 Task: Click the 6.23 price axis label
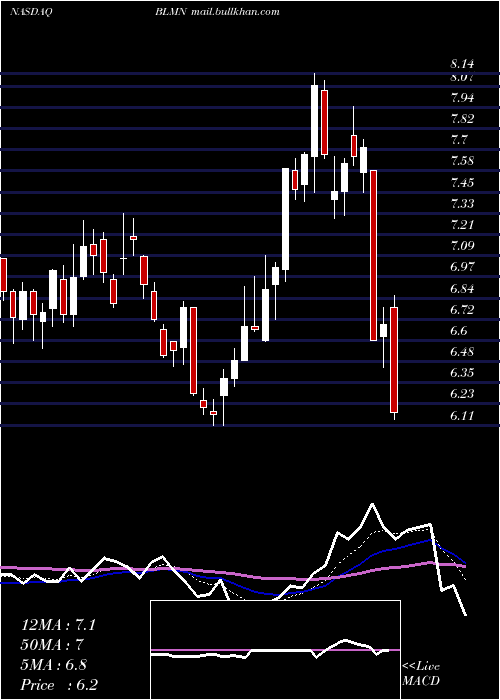462,394
